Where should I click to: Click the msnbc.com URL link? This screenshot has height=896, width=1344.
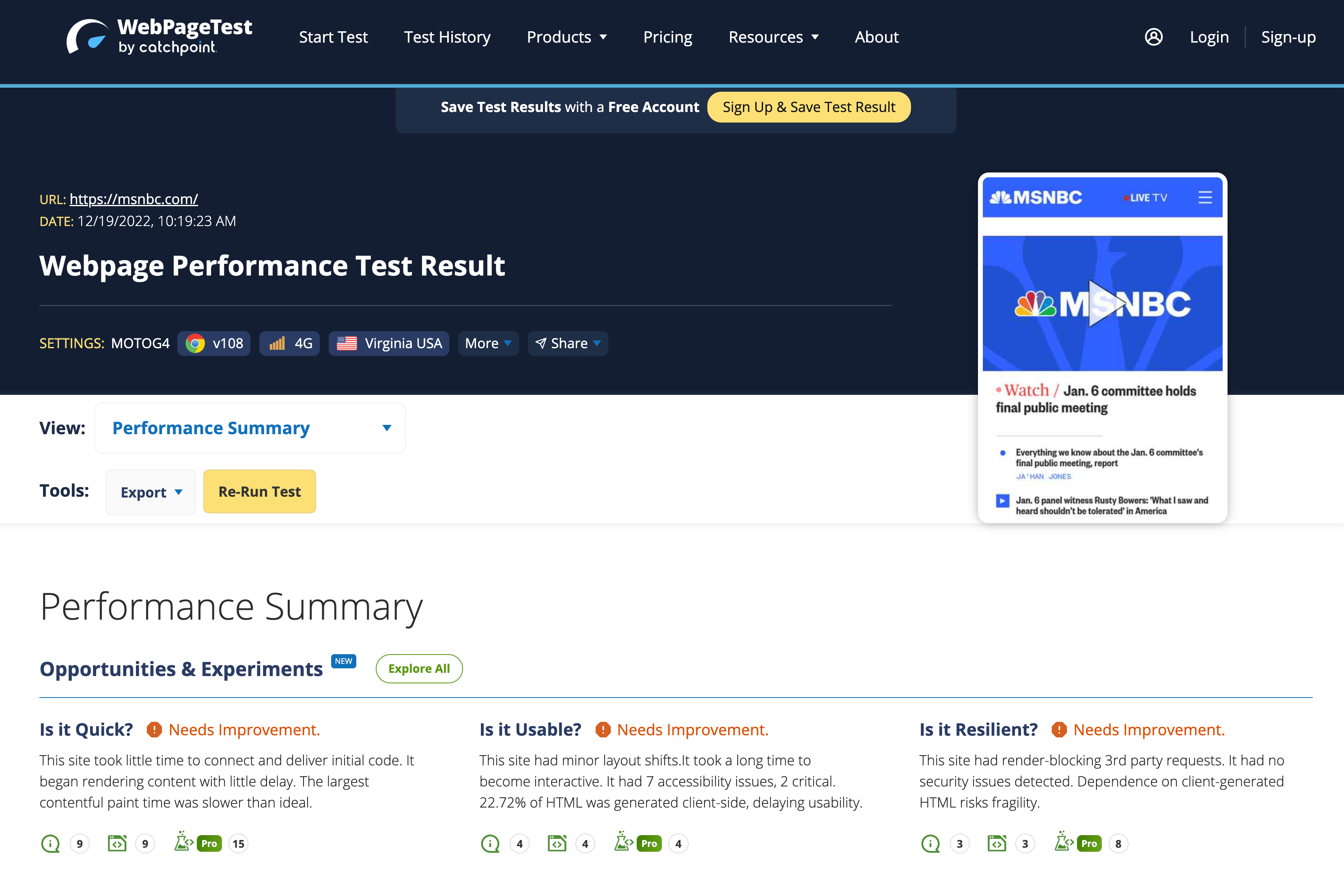(133, 199)
